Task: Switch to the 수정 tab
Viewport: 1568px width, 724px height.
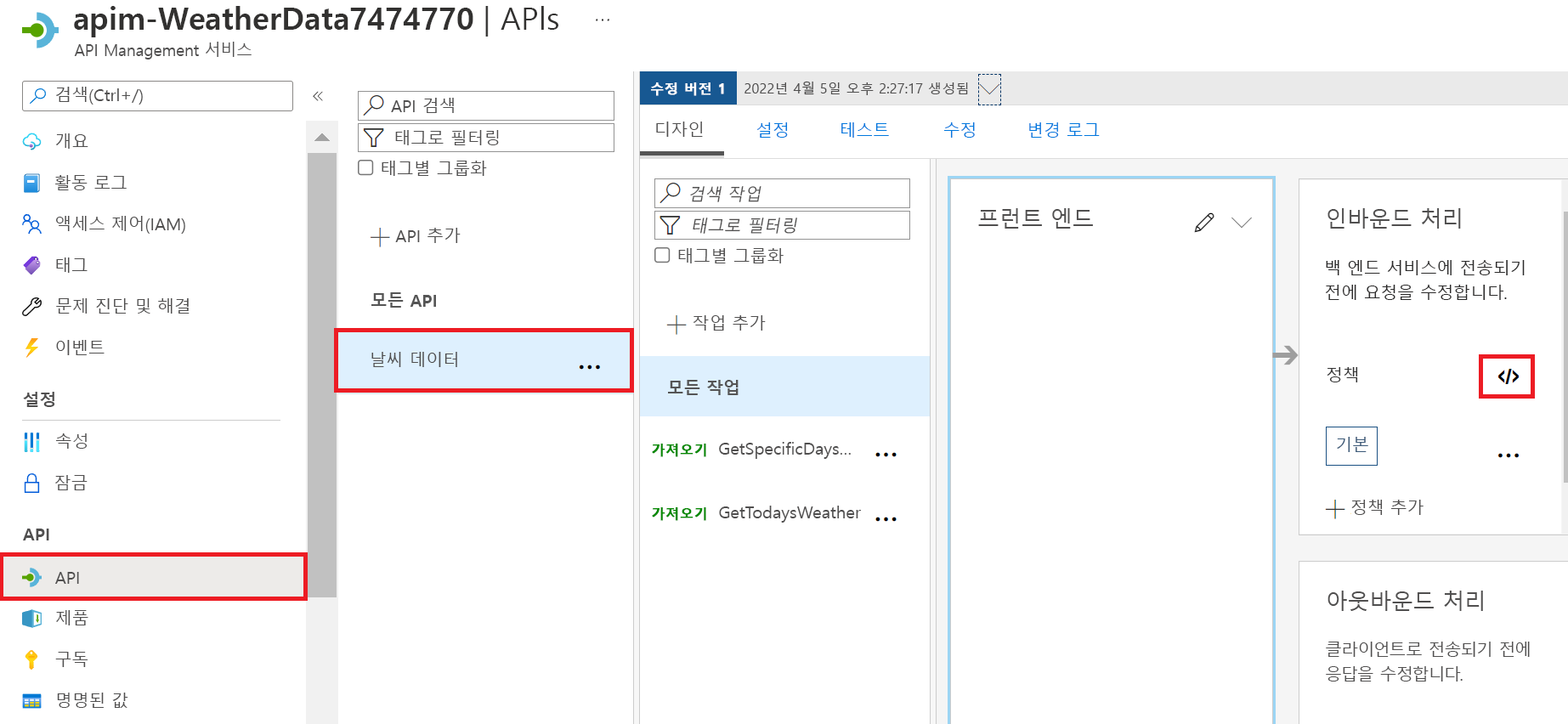Action: [x=959, y=129]
